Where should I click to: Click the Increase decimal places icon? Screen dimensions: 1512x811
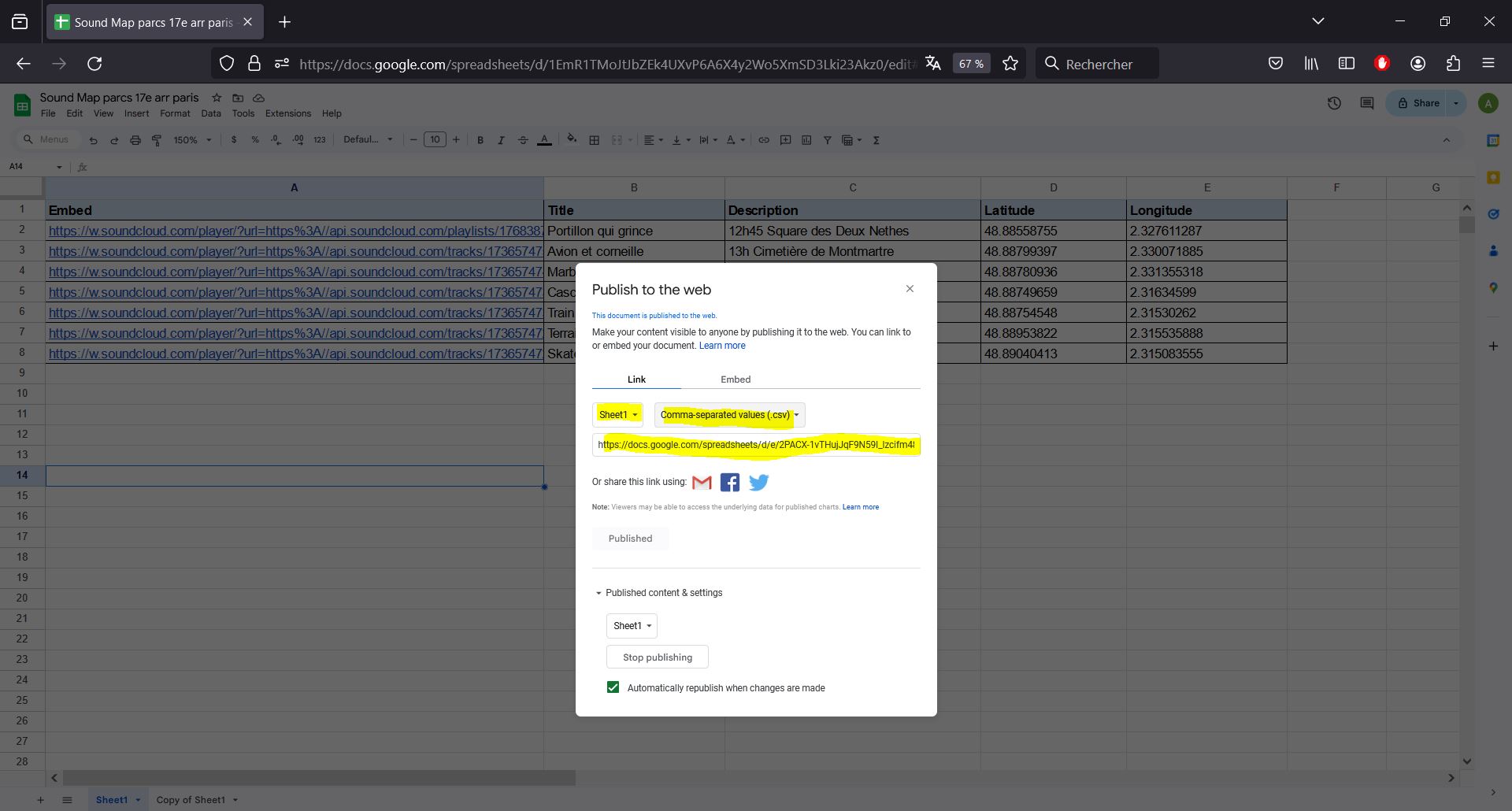(x=298, y=139)
